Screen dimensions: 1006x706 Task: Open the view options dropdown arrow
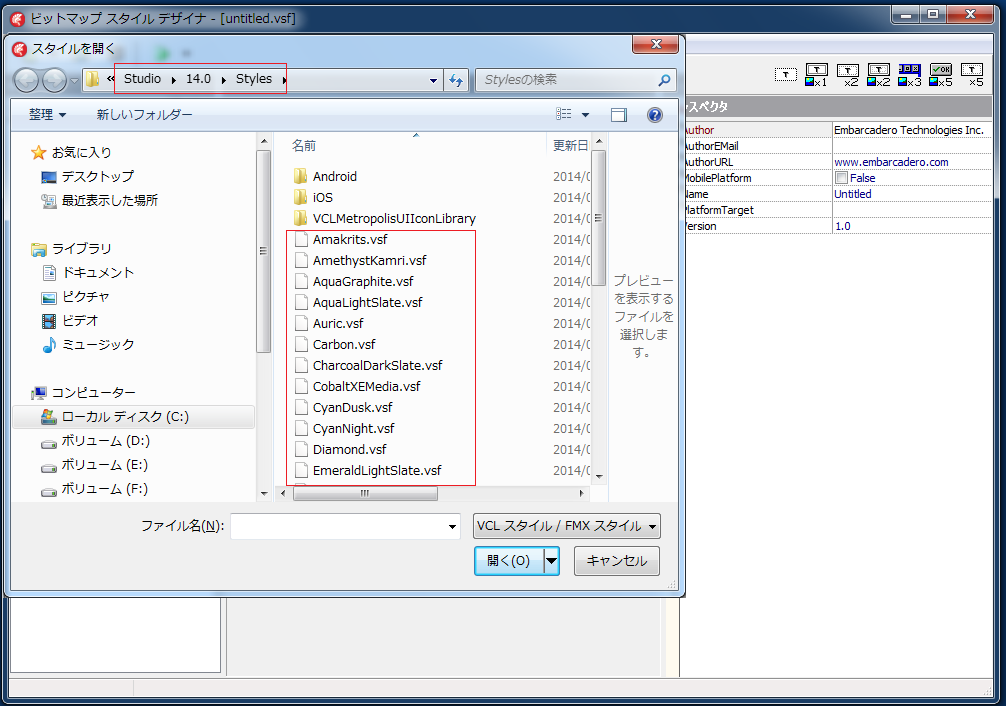(x=585, y=115)
